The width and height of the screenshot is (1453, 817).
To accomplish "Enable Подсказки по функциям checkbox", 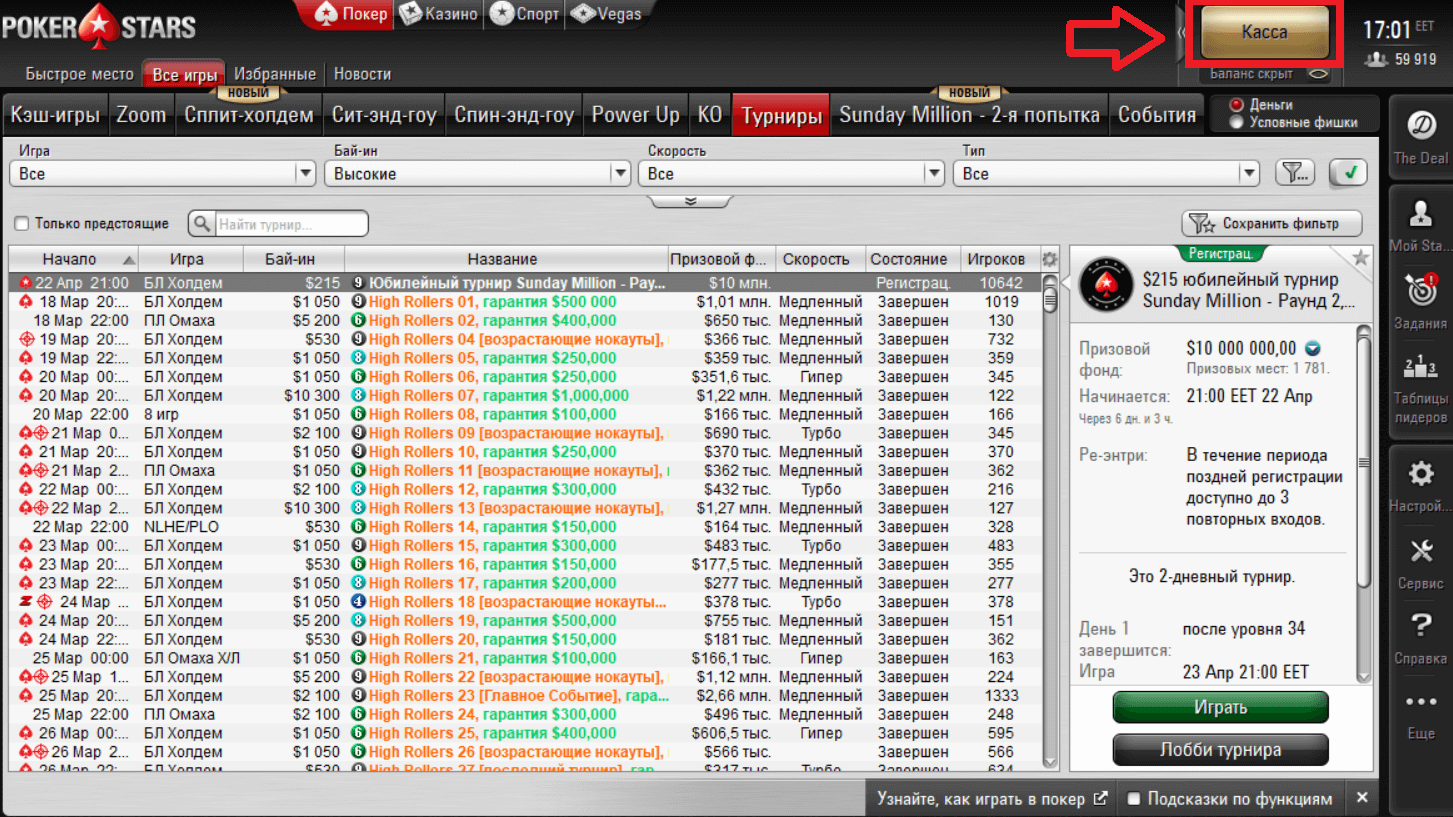I will click(x=1134, y=798).
